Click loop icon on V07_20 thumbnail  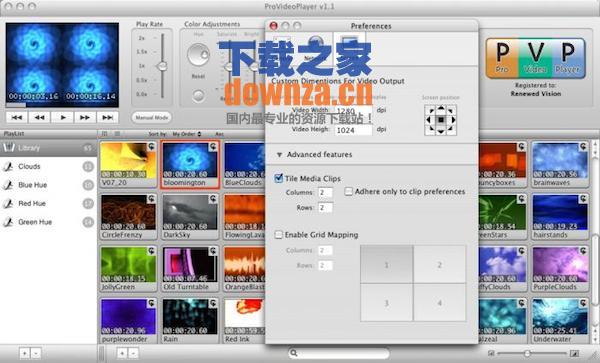tap(152, 147)
